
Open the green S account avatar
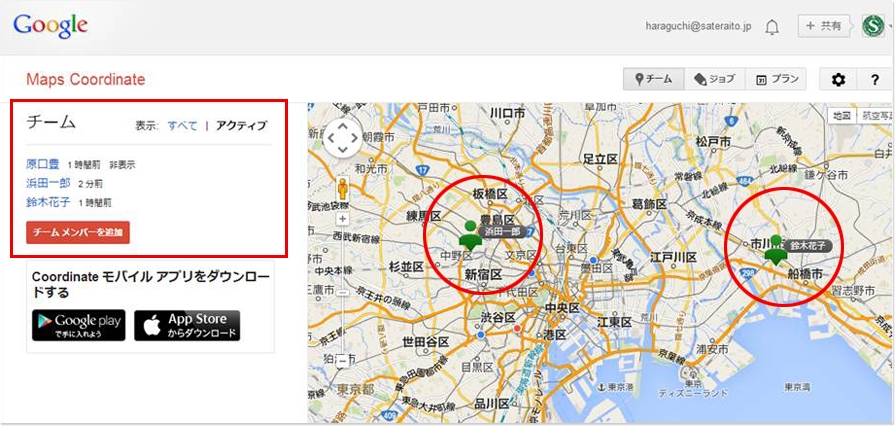pos(872,26)
